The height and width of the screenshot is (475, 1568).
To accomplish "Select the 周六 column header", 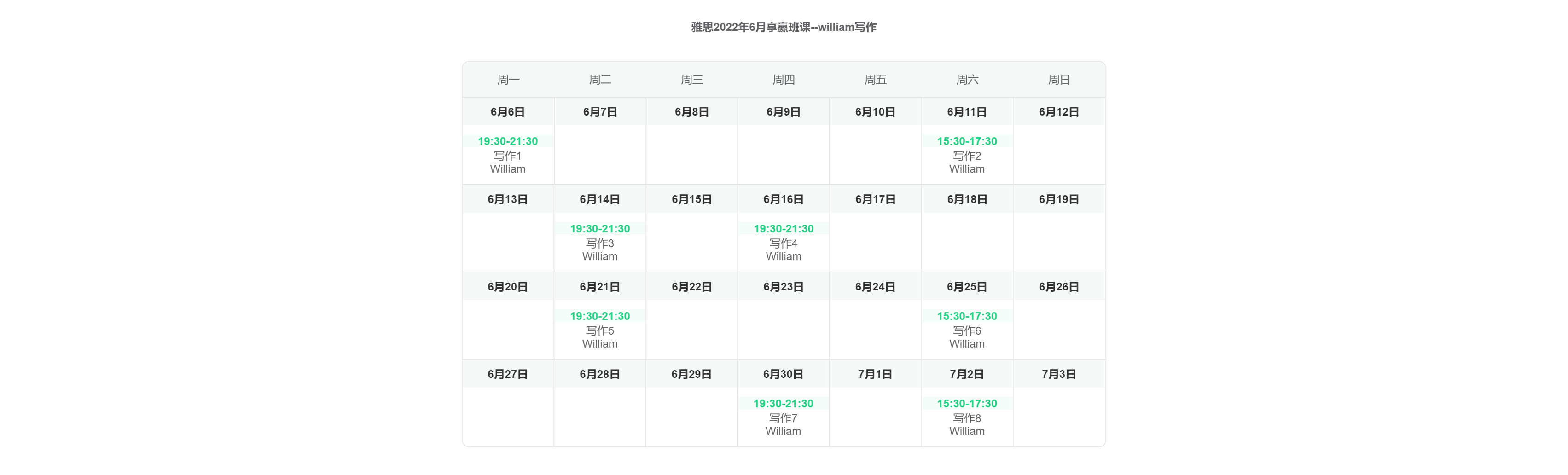I will tap(967, 80).
